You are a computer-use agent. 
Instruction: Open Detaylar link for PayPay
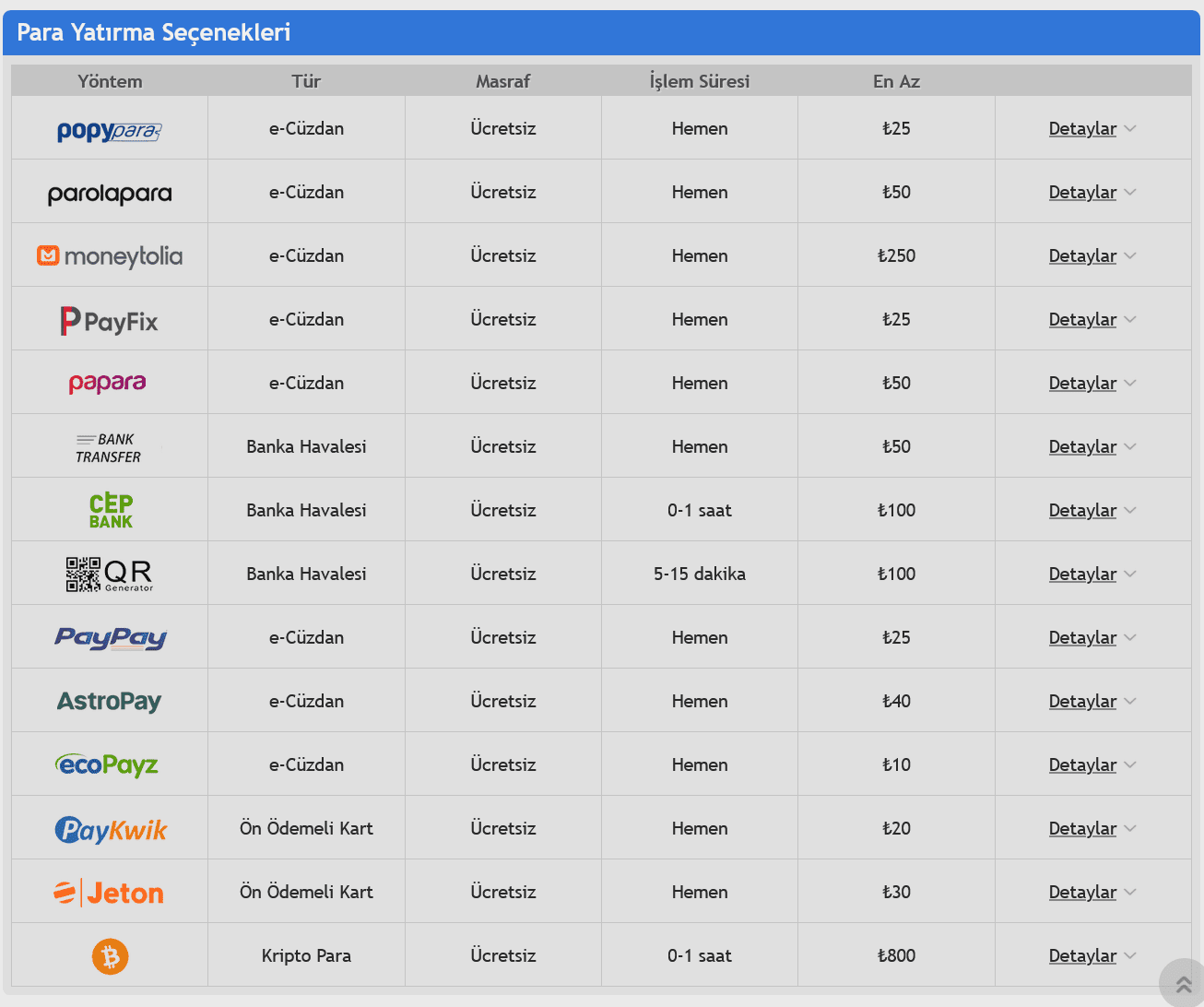pos(1082,638)
